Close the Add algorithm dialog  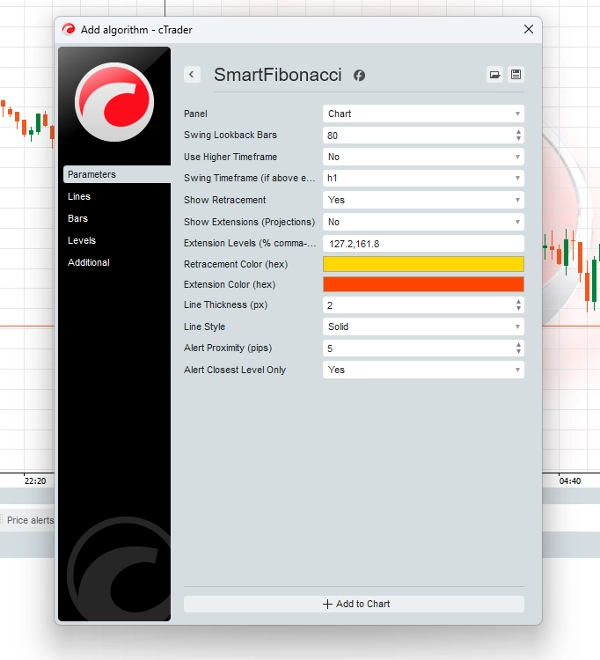(528, 29)
